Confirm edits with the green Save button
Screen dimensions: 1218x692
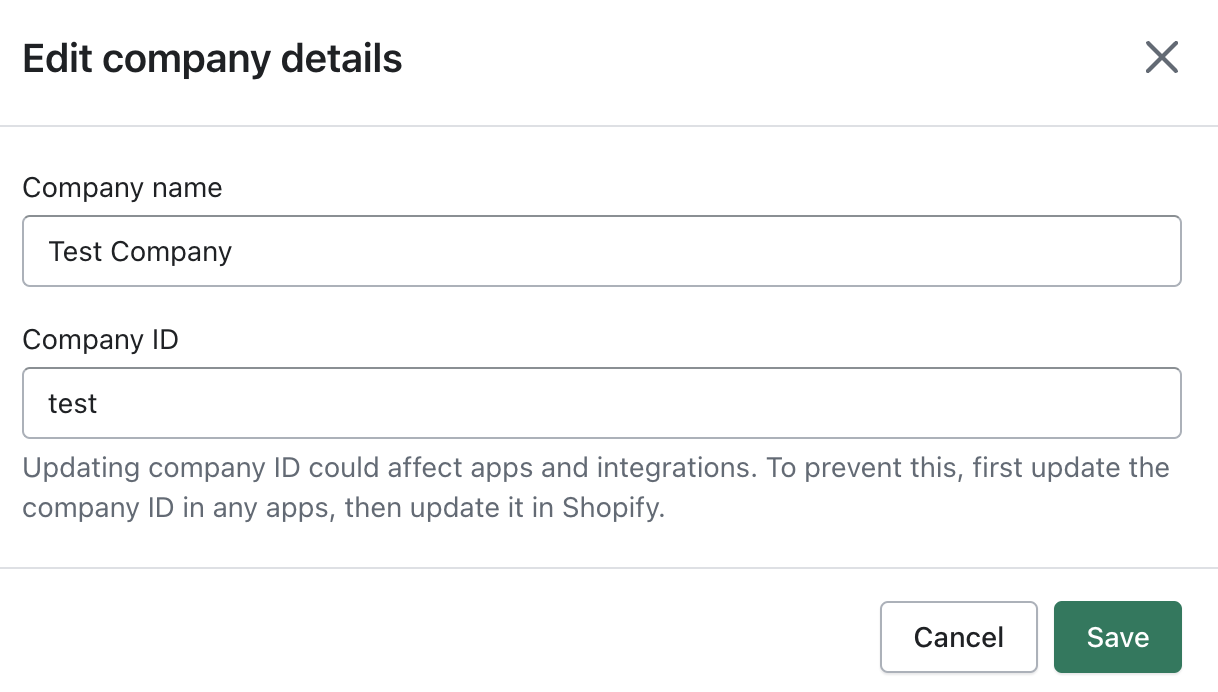coord(1117,637)
